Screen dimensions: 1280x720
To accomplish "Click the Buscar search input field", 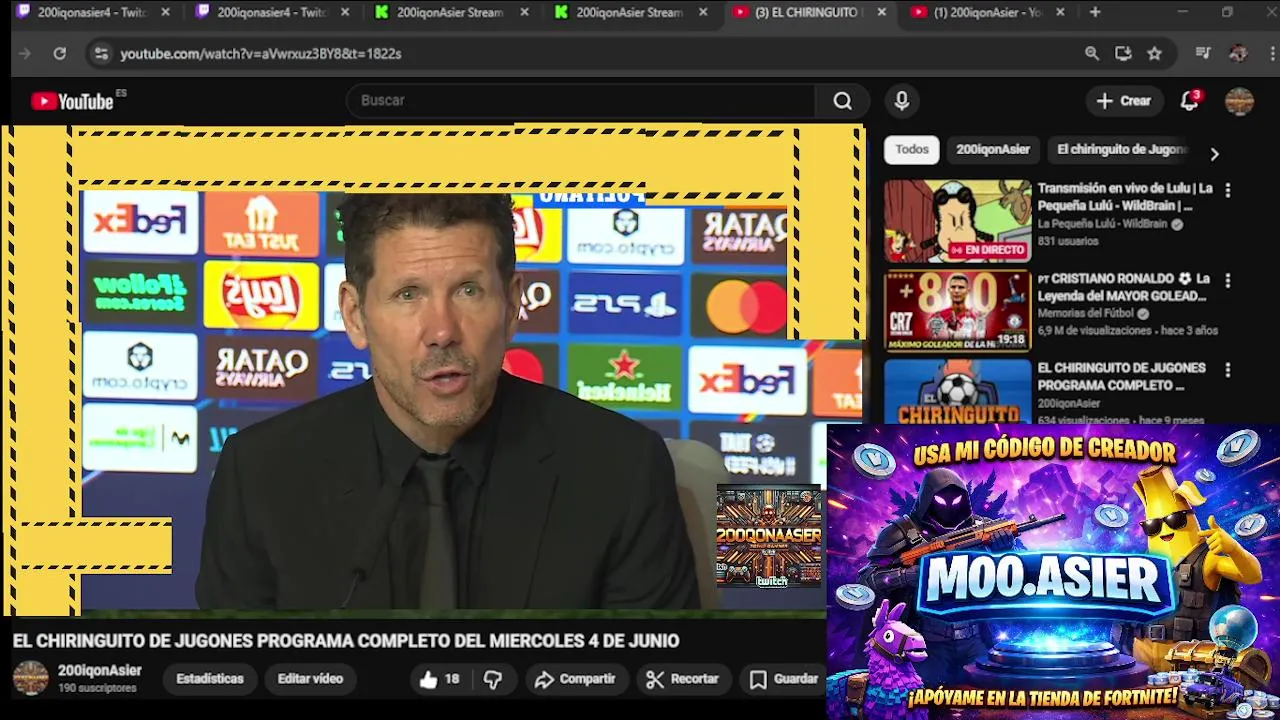I will [x=582, y=101].
